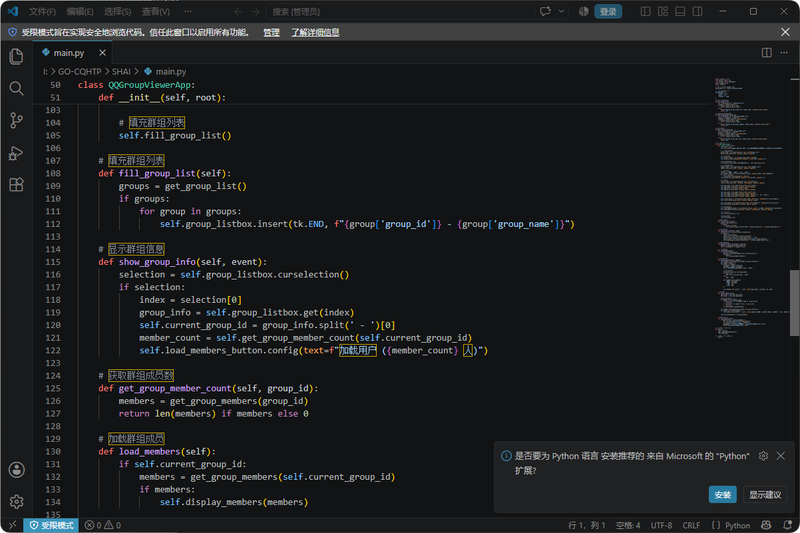This screenshot has width=800, height=533.
Task: Click SHAI in the breadcrumb
Action: (121, 71)
